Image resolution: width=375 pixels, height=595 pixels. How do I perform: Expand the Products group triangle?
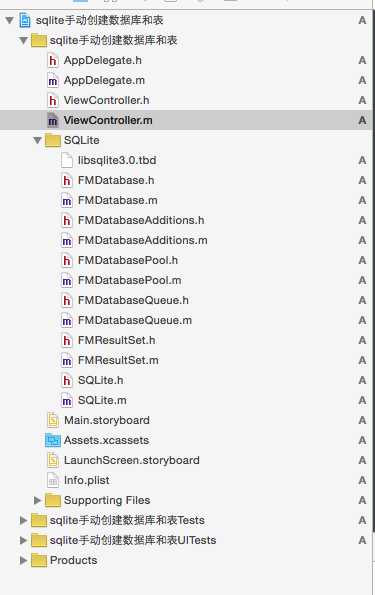pyautogui.click(x=23, y=560)
